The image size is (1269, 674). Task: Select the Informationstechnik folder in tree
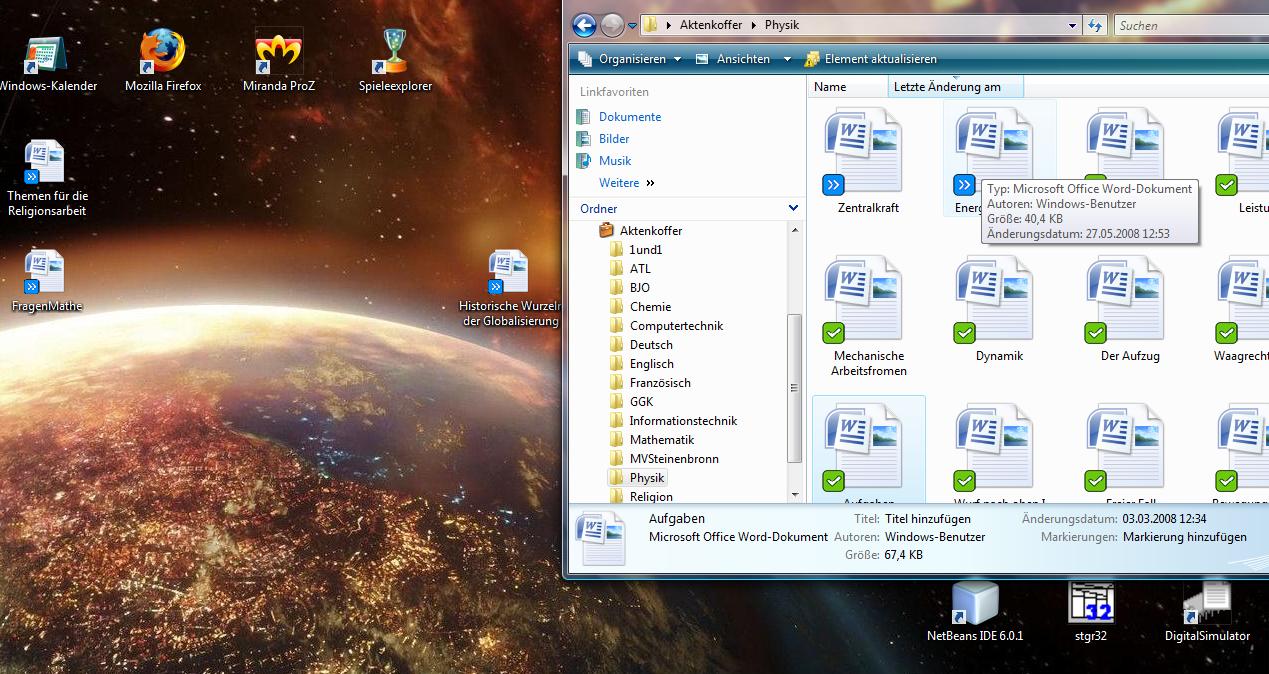pos(683,421)
